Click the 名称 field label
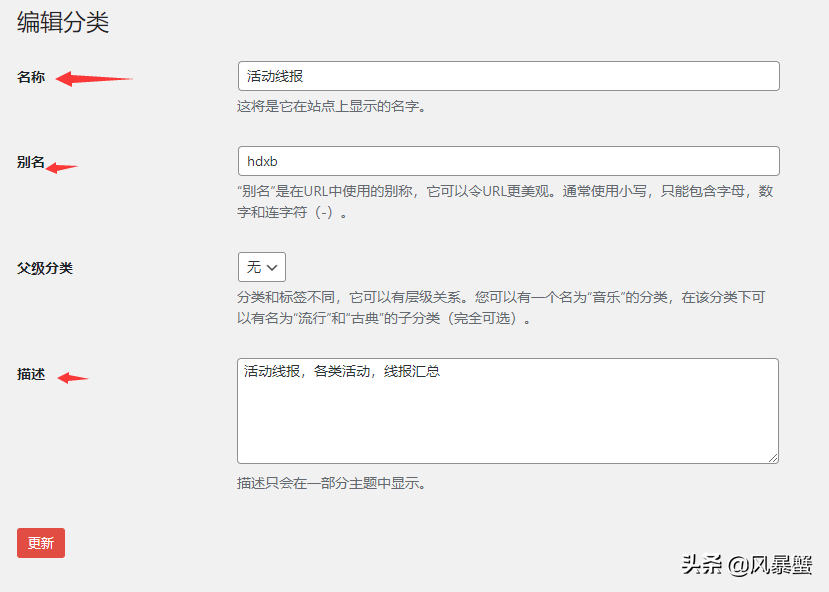The image size is (829, 592). (x=31, y=77)
